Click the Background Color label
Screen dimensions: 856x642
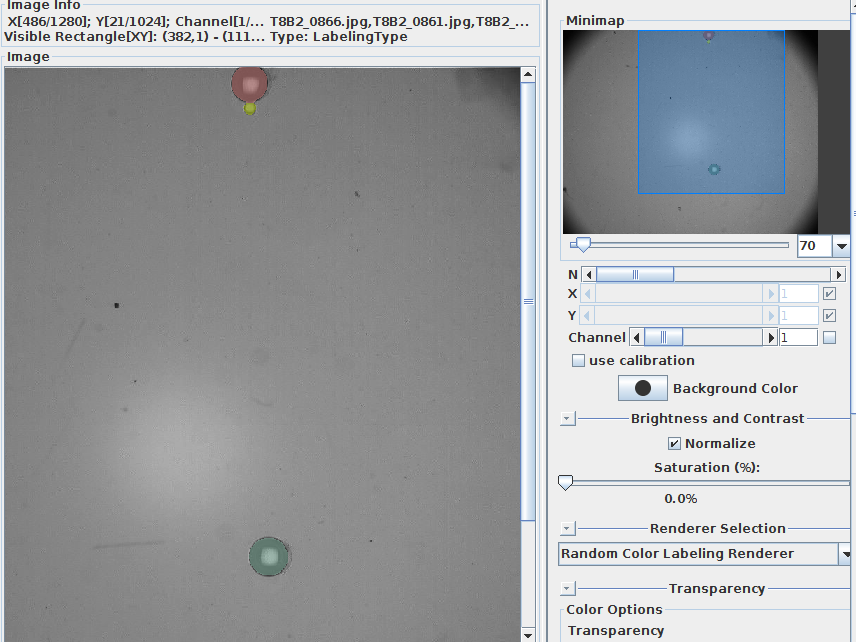[735, 388]
